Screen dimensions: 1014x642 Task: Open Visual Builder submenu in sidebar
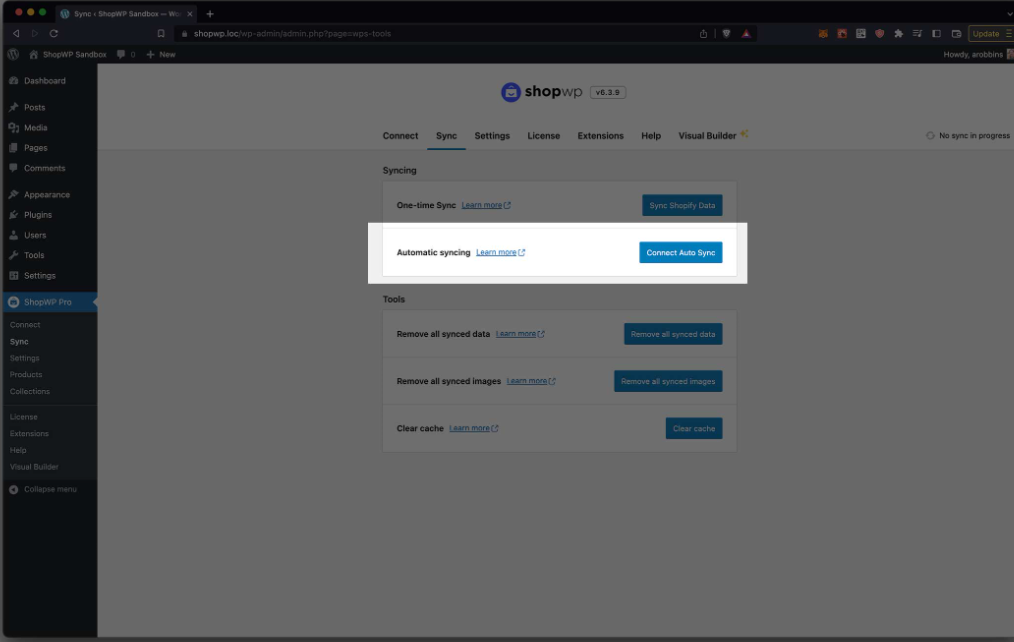pyautogui.click(x=34, y=467)
